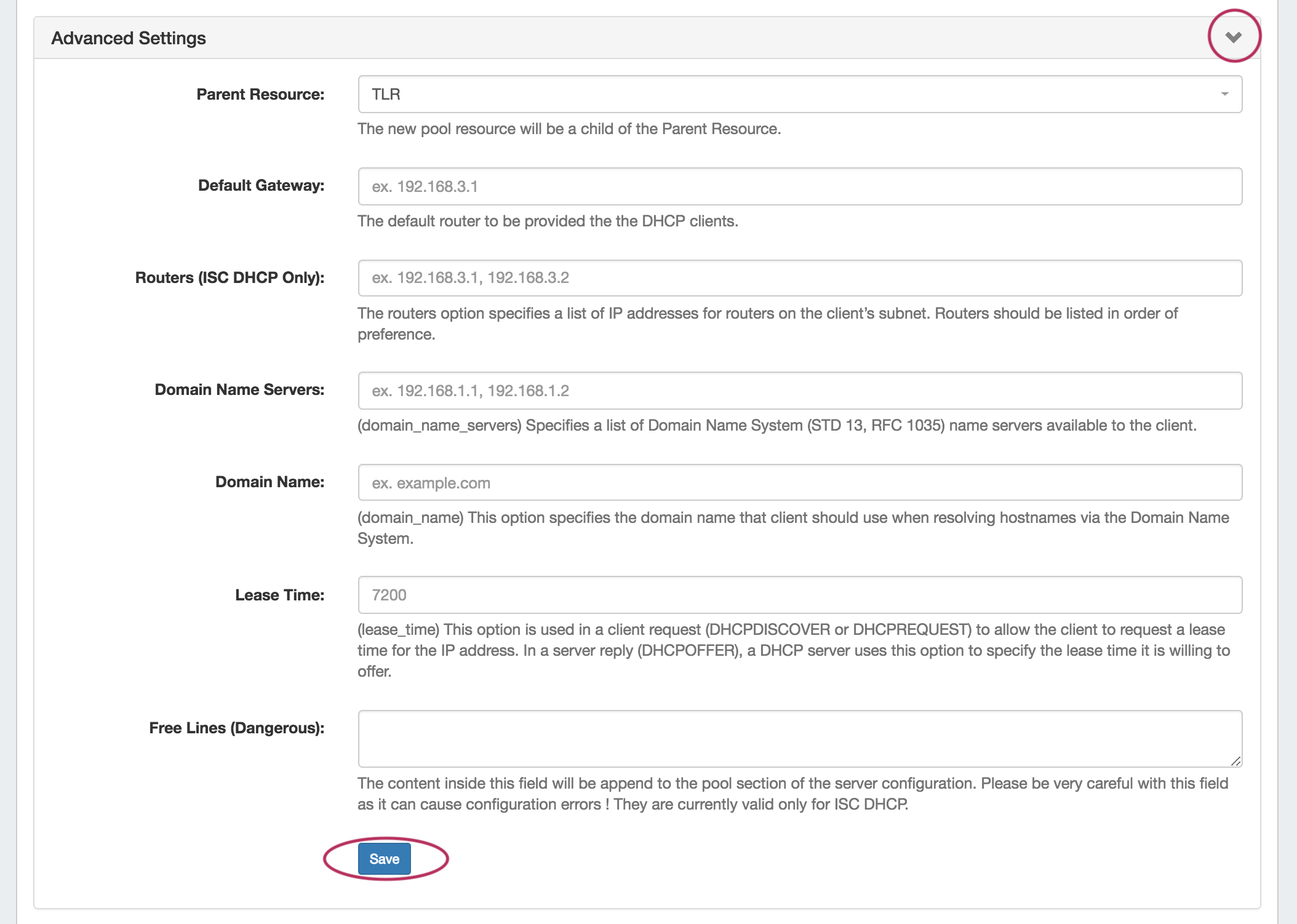The height and width of the screenshot is (924, 1297).
Task: Click the Domain Name Servers label
Action: 239,389
